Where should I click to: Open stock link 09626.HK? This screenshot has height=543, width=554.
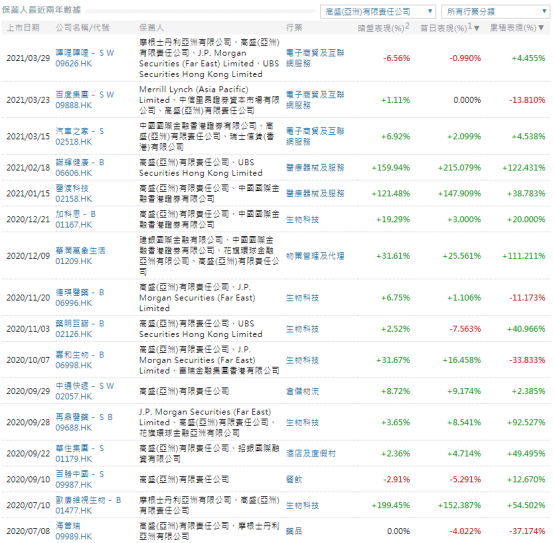click(x=73, y=64)
